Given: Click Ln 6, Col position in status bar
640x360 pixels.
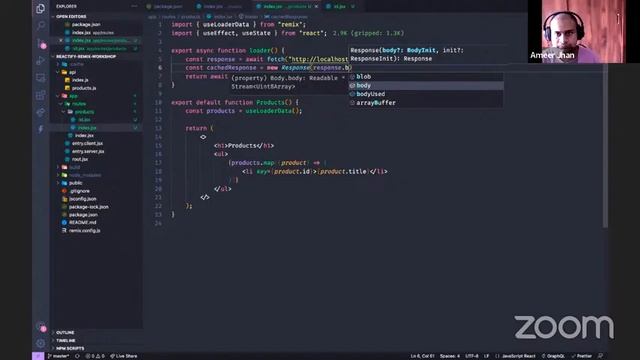Looking at the screenshot, I should click(422, 356).
